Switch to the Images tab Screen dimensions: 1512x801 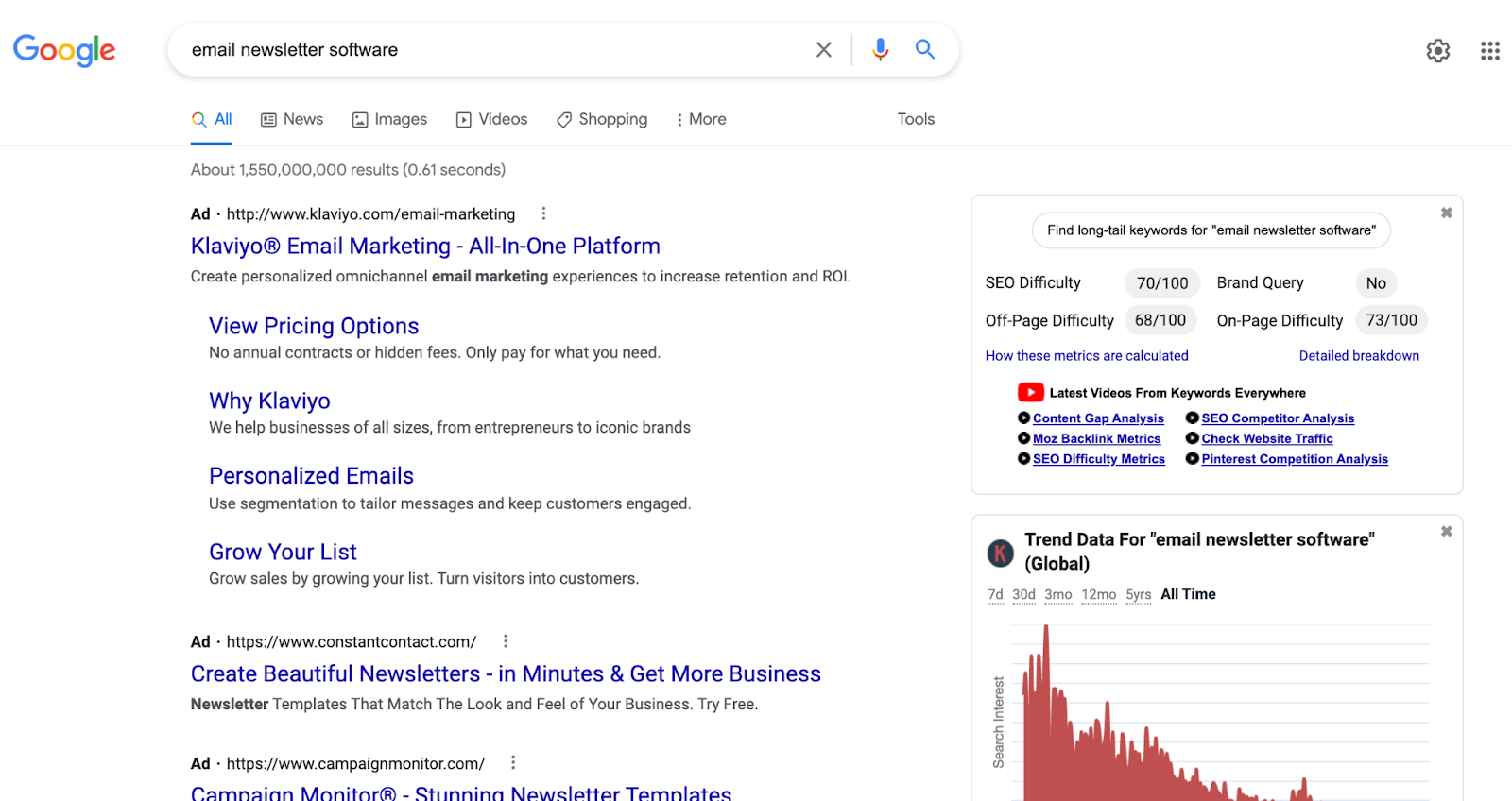(389, 119)
